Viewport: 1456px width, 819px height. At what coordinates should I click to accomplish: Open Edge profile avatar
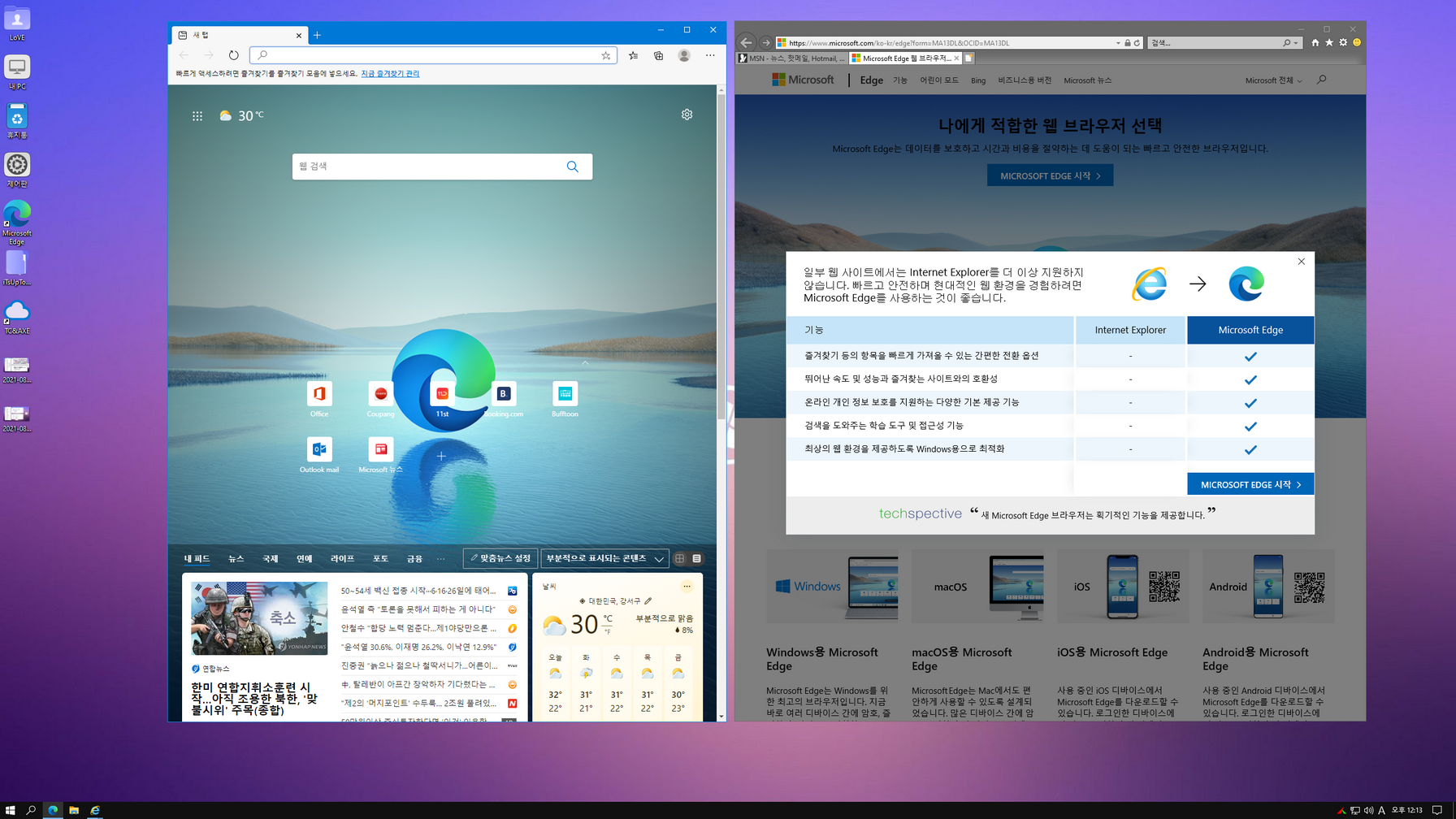click(x=684, y=55)
